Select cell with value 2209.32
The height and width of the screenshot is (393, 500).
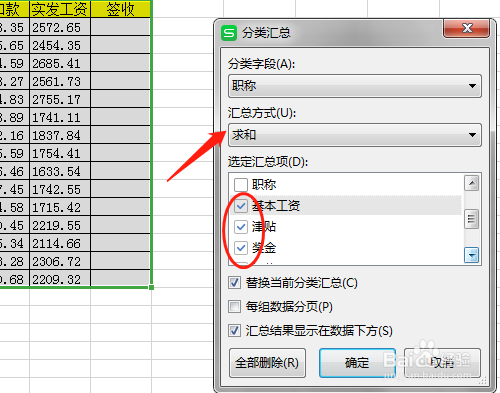coord(60,279)
